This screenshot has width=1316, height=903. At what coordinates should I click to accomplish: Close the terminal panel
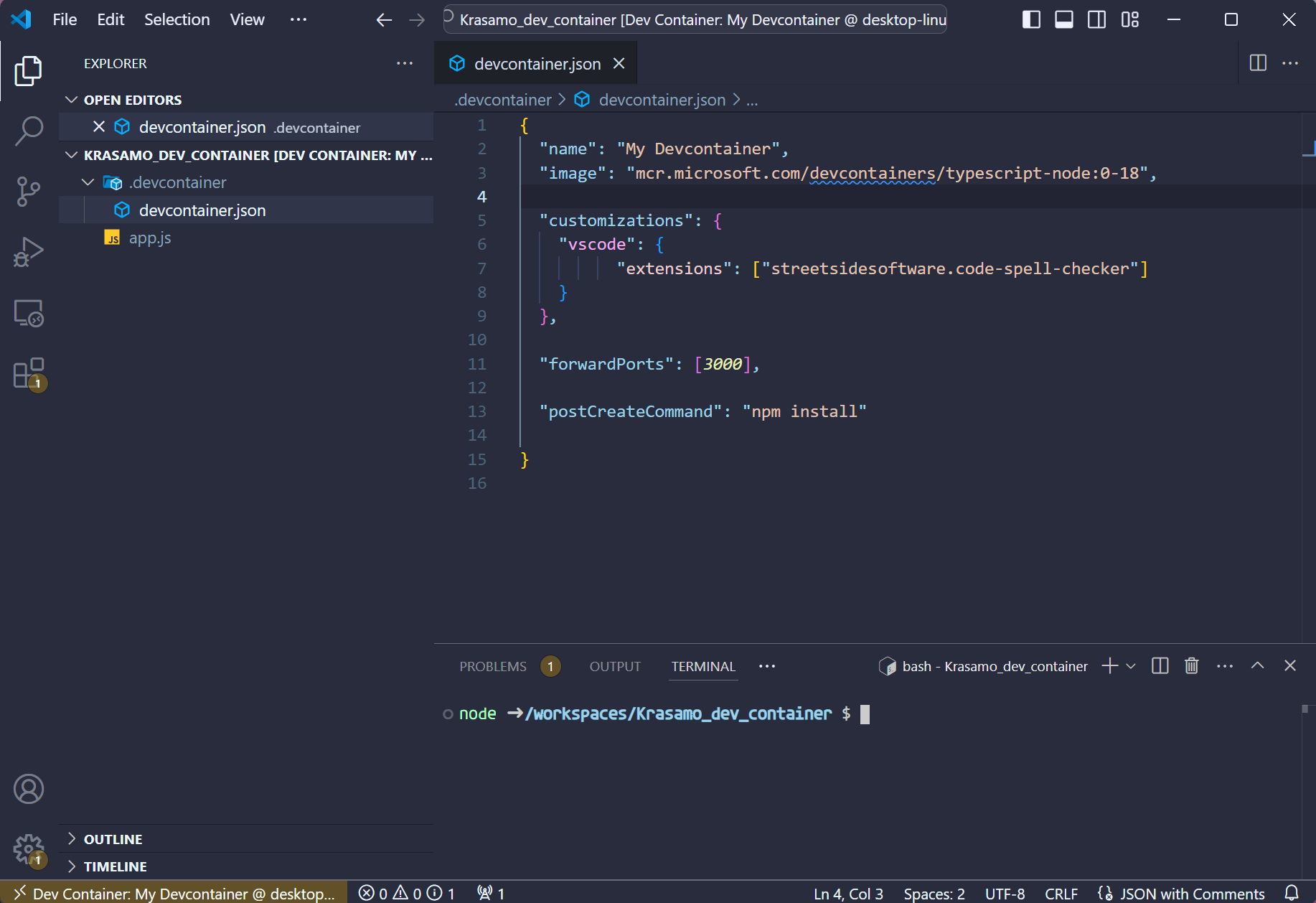(x=1290, y=666)
